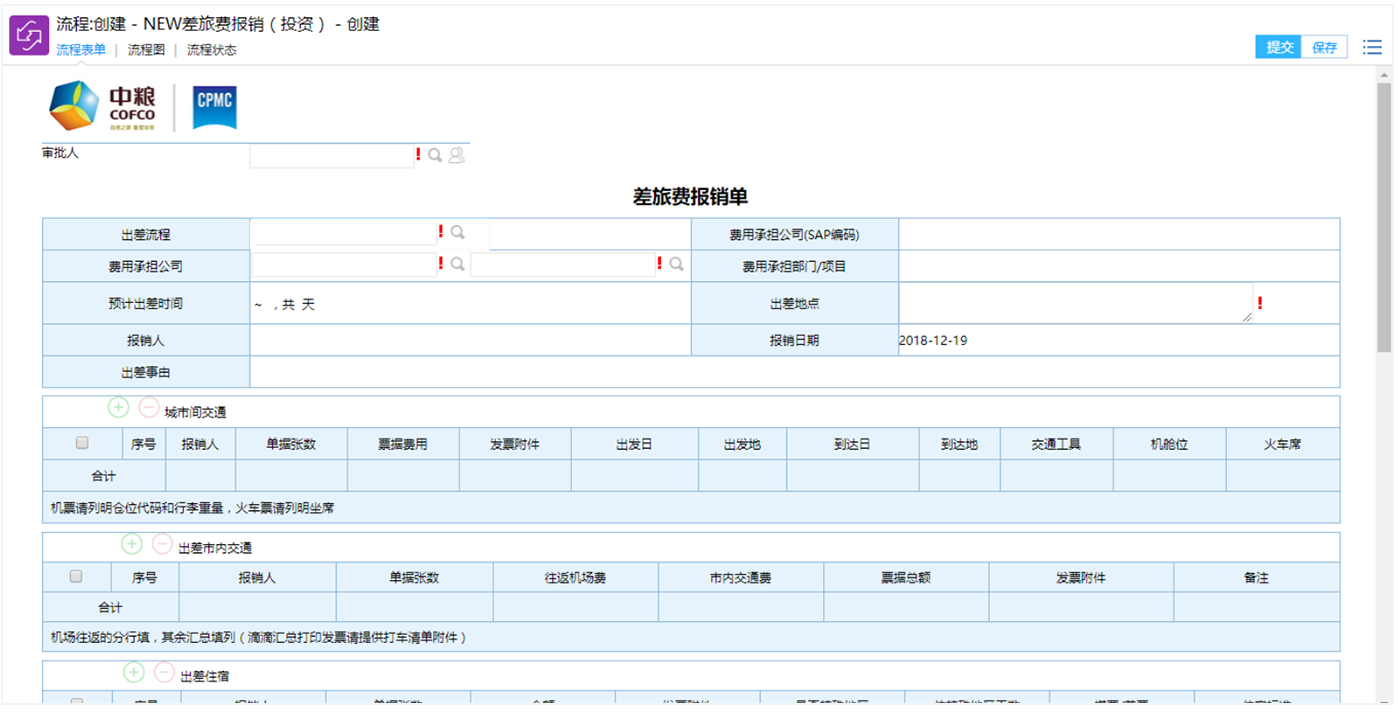This screenshot has height=716, width=1398.
Task: Click the 往返机场费 column header
Action: pyautogui.click(x=575, y=578)
